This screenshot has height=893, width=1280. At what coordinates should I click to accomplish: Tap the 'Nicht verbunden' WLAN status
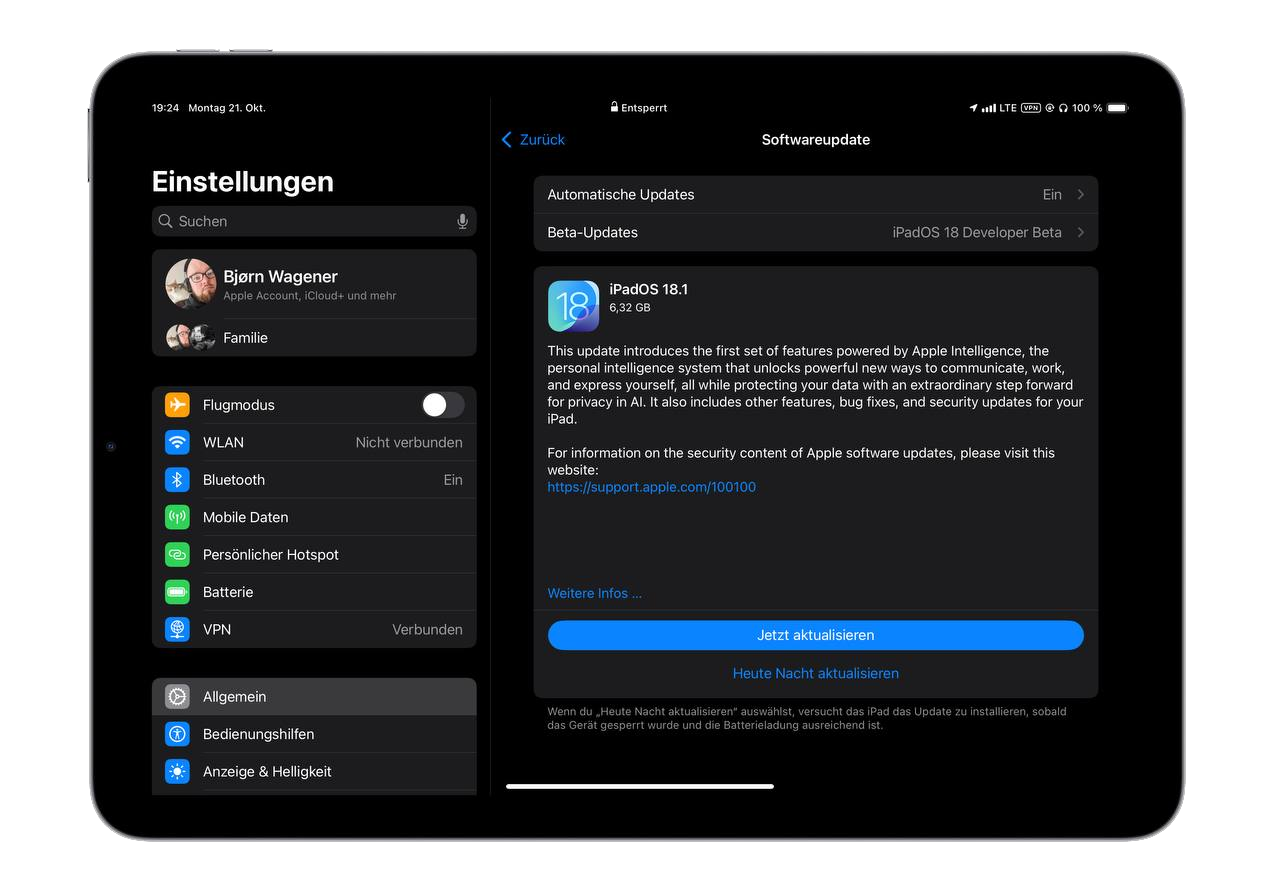(409, 442)
